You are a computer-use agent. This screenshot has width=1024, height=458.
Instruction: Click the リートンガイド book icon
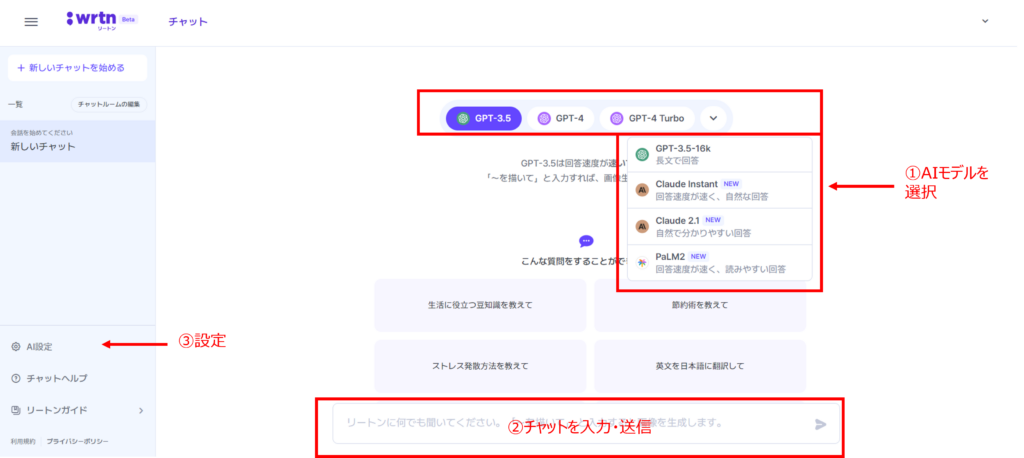pos(16,410)
